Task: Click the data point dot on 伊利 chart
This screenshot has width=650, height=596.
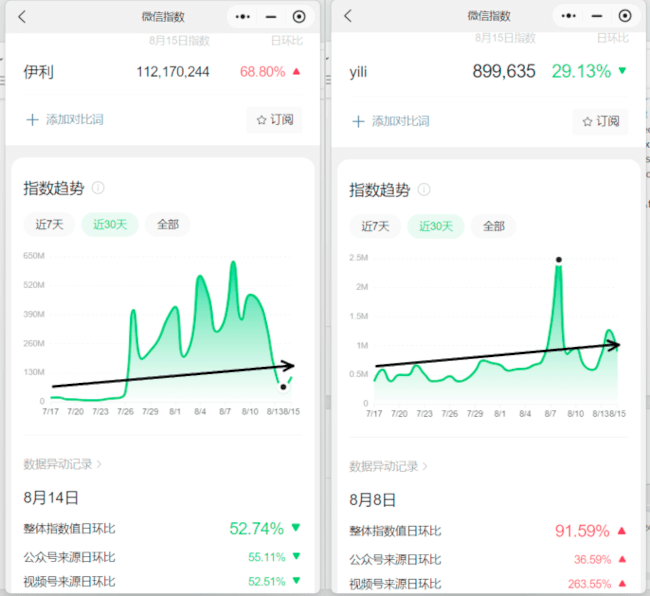Action: tap(283, 387)
